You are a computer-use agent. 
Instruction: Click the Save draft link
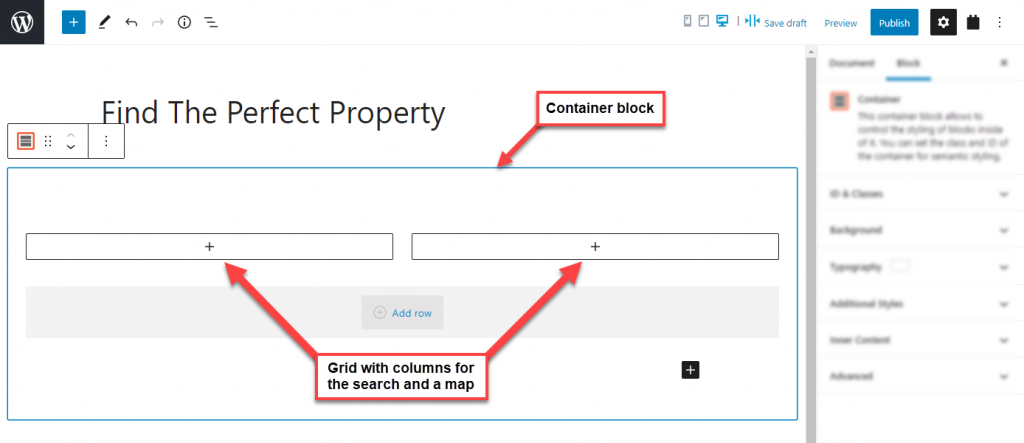coord(785,23)
